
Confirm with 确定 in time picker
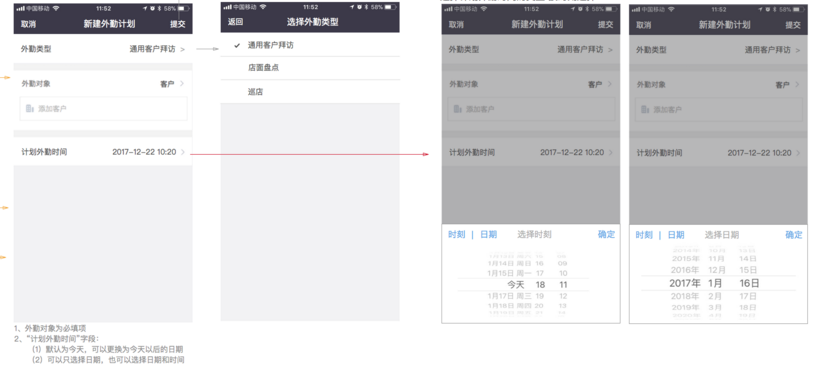click(x=607, y=234)
